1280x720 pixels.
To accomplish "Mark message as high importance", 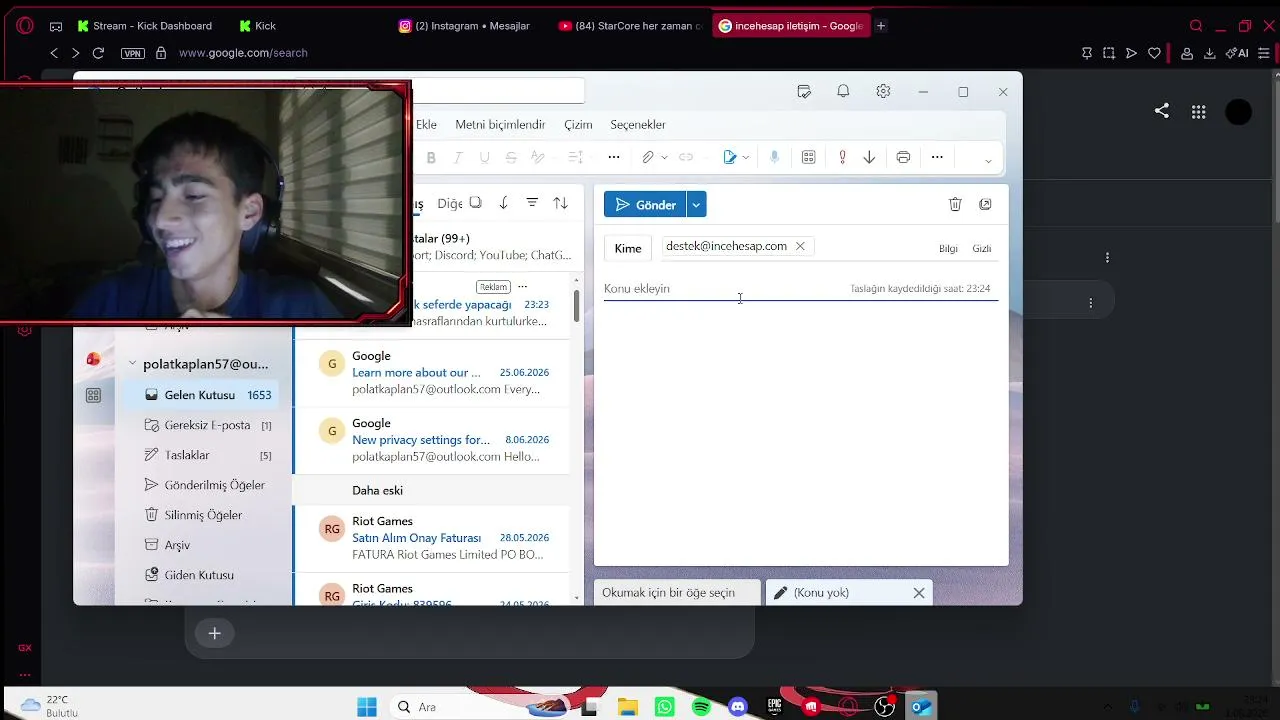I will pos(842,157).
